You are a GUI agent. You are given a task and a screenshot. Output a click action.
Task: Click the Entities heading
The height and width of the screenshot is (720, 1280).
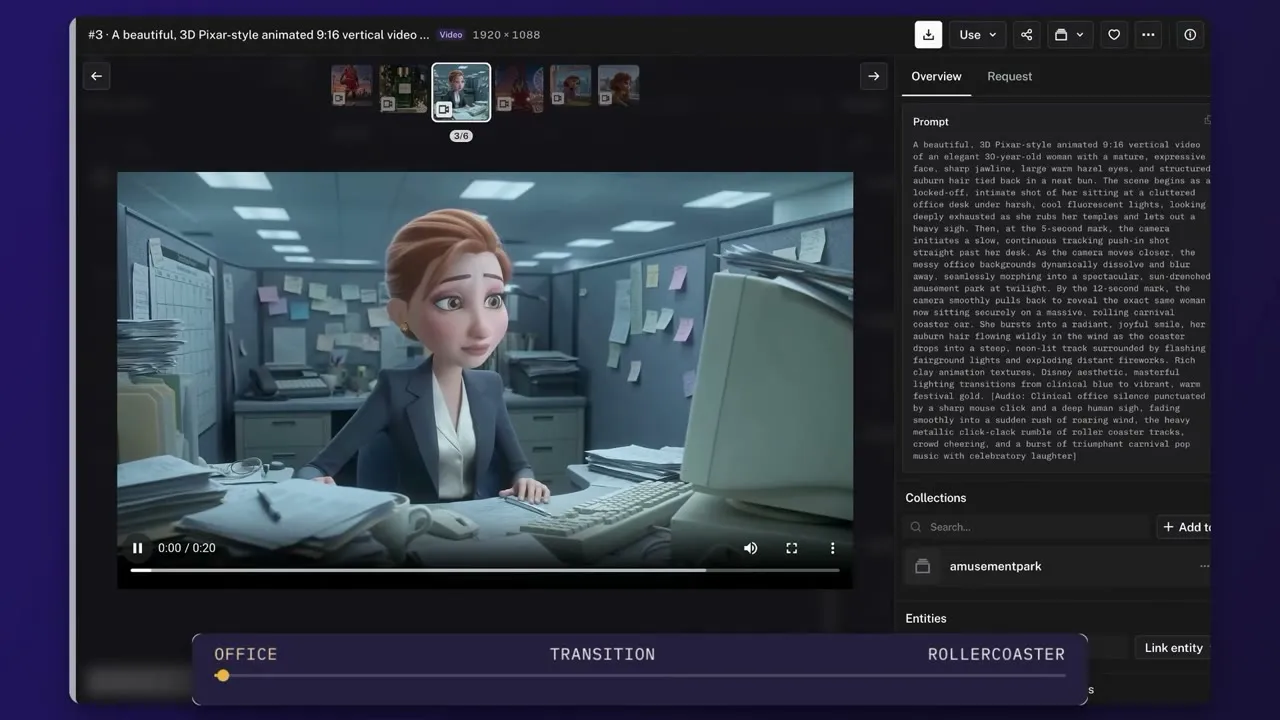[926, 619]
